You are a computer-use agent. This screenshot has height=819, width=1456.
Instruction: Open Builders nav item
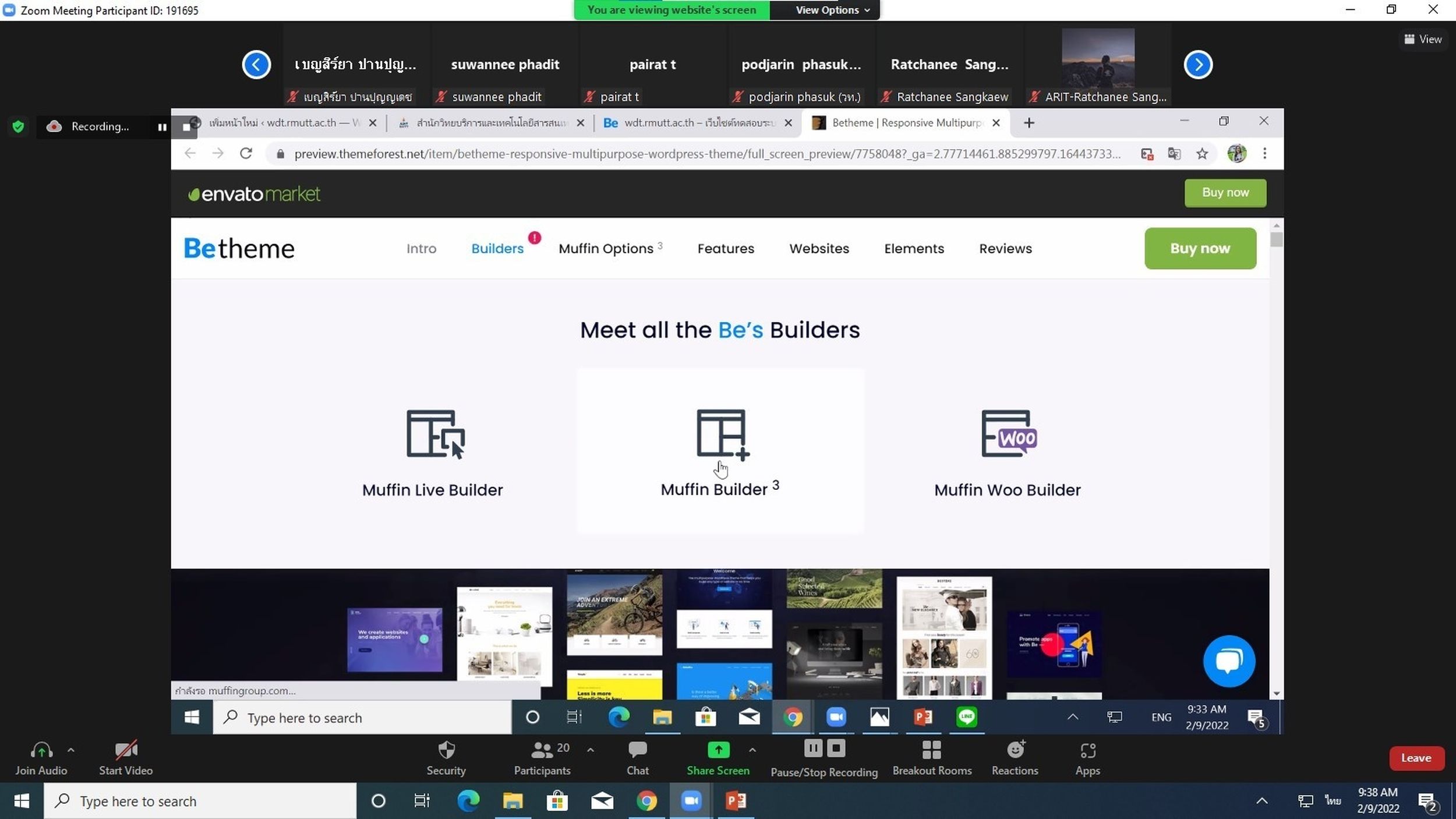(497, 249)
